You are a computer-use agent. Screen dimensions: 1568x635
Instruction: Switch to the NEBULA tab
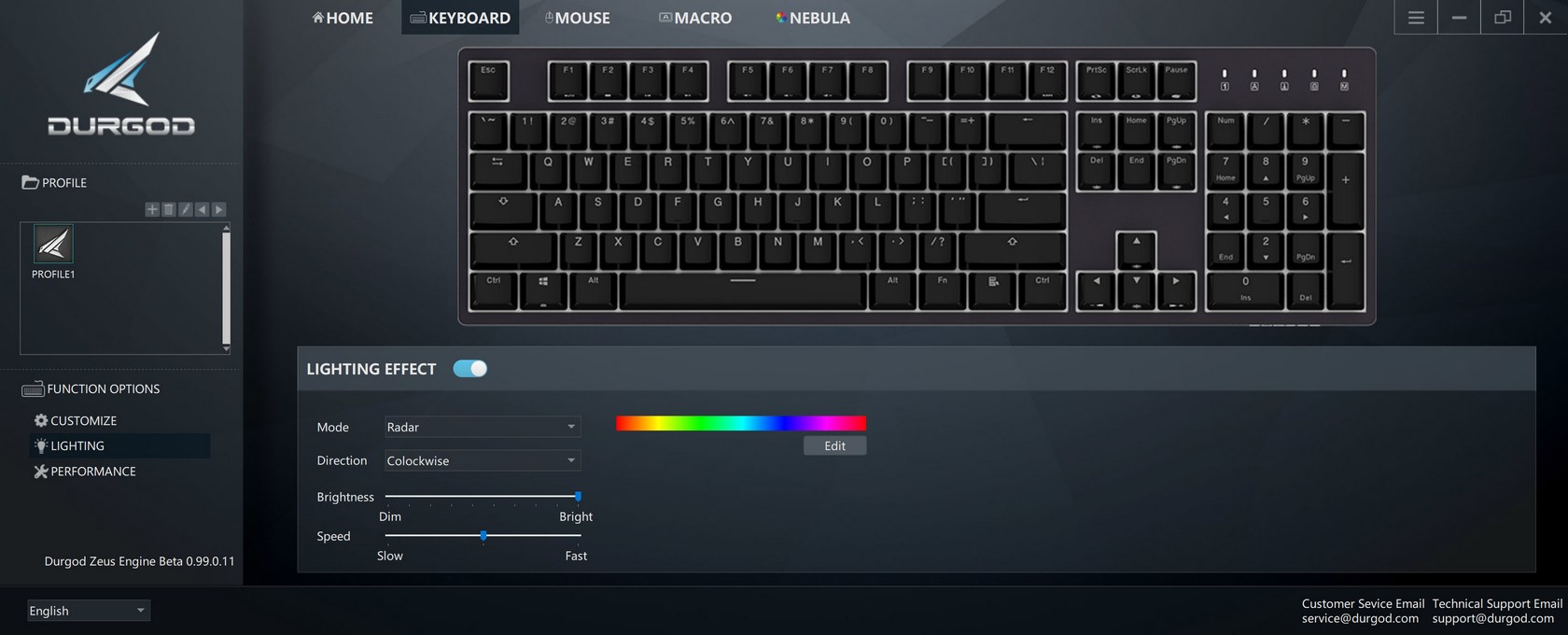(x=813, y=18)
